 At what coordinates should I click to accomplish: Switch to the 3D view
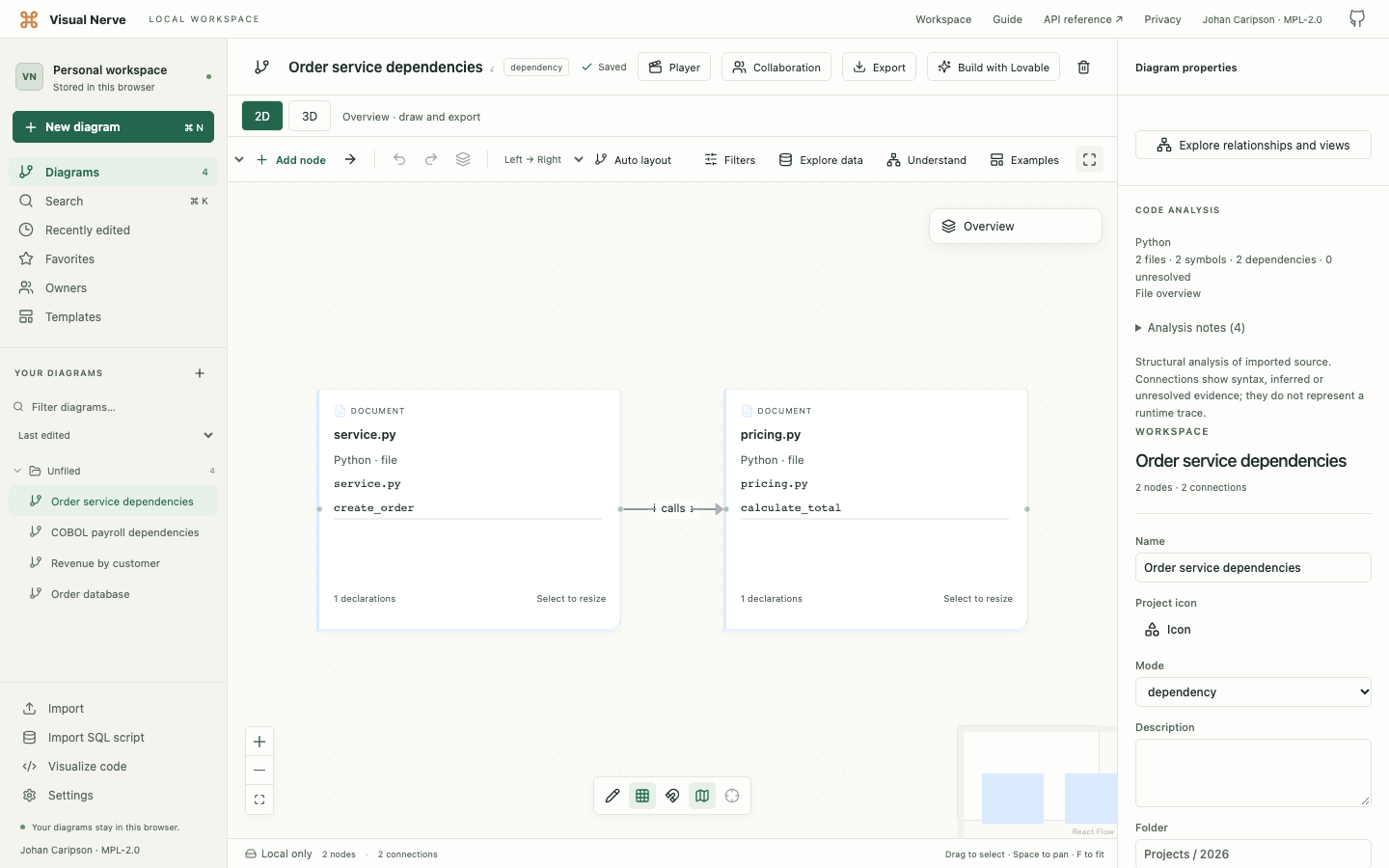(x=310, y=116)
